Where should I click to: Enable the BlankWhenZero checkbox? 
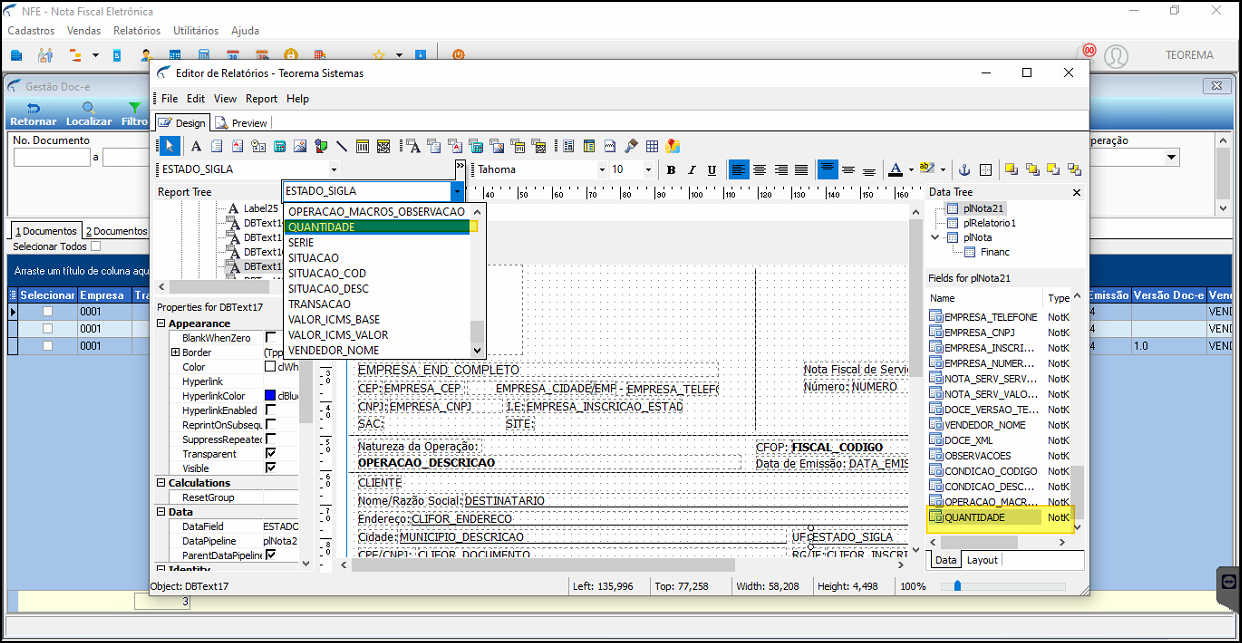tap(270, 338)
